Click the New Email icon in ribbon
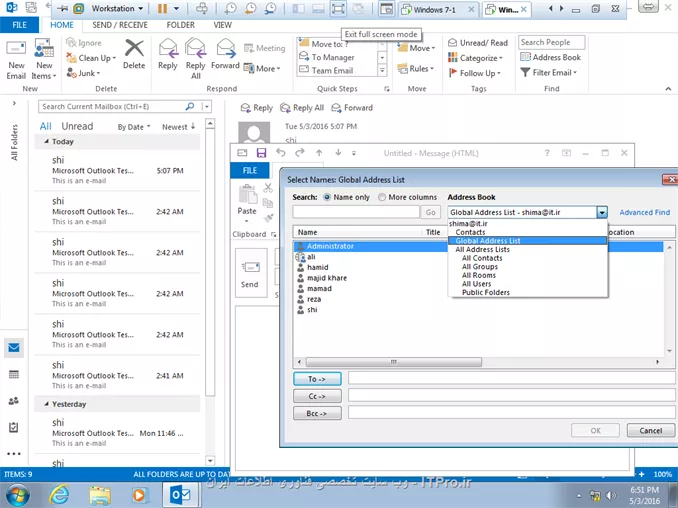 coord(16,49)
